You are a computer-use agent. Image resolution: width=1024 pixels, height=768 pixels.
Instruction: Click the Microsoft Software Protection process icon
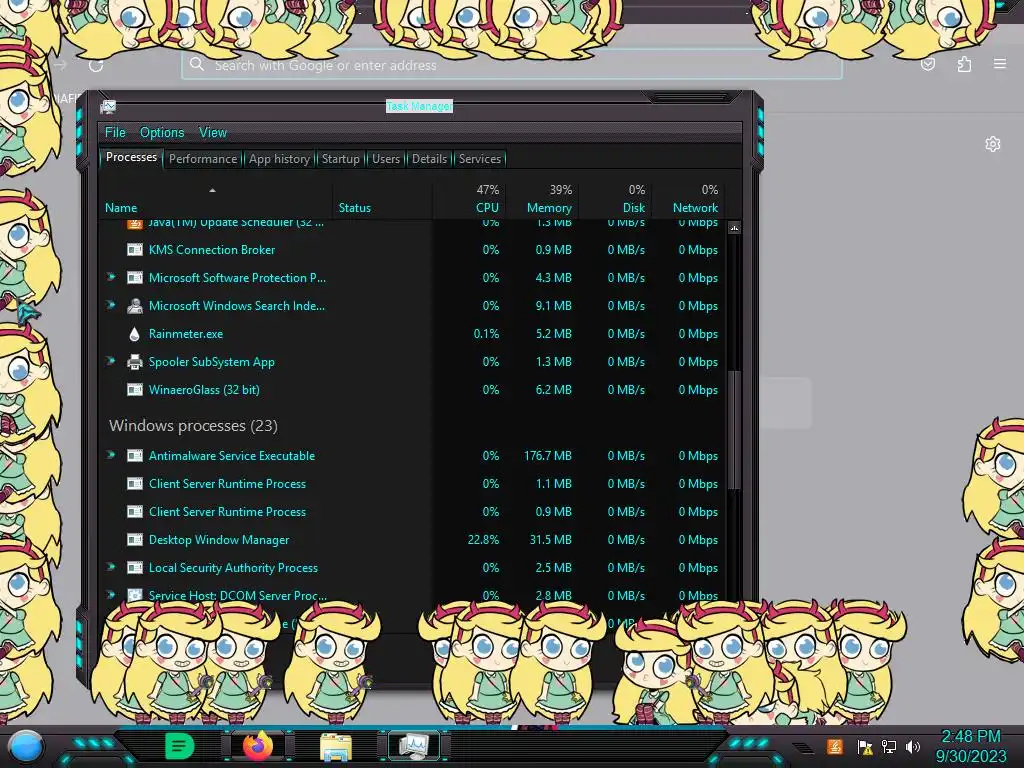135,278
